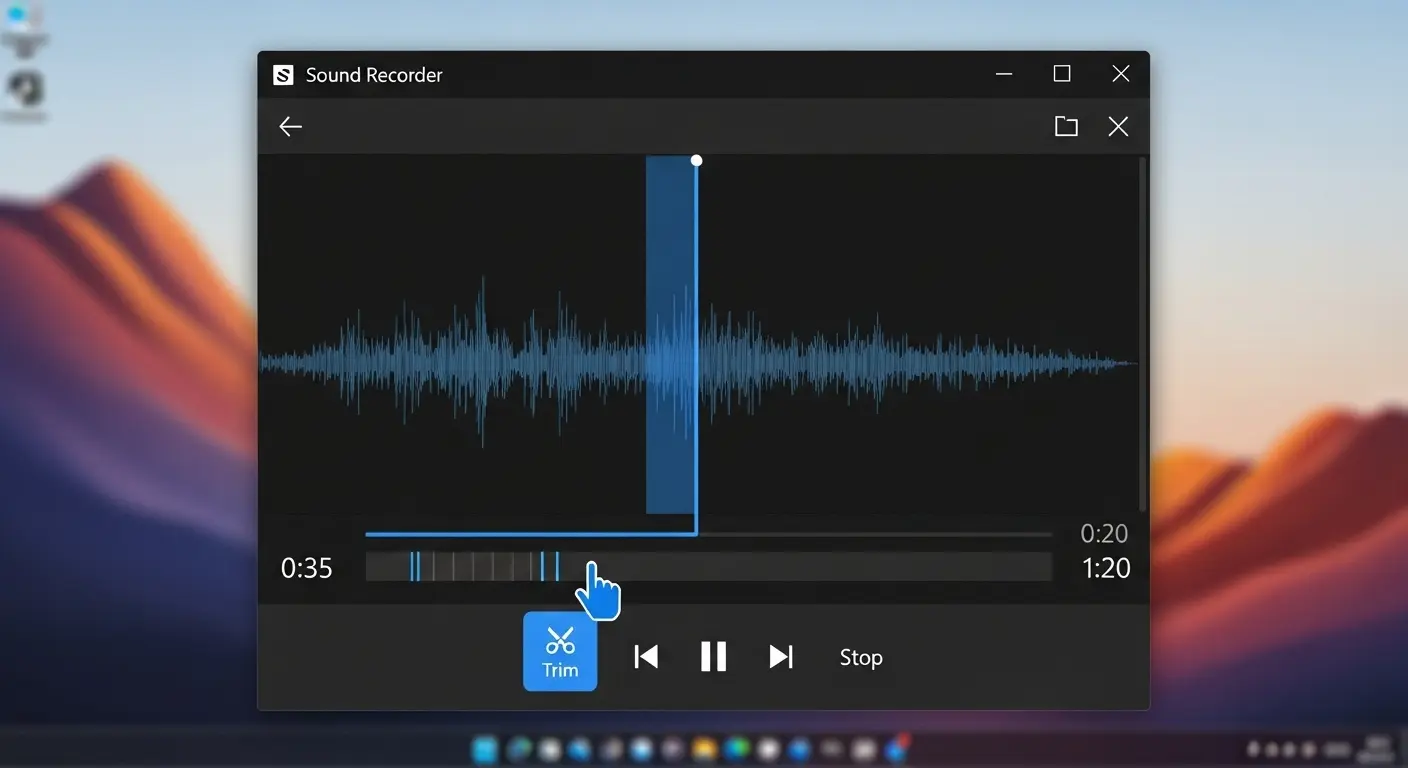Click the Stop button
Screen dimensions: 1408x768
coord(861,657)
